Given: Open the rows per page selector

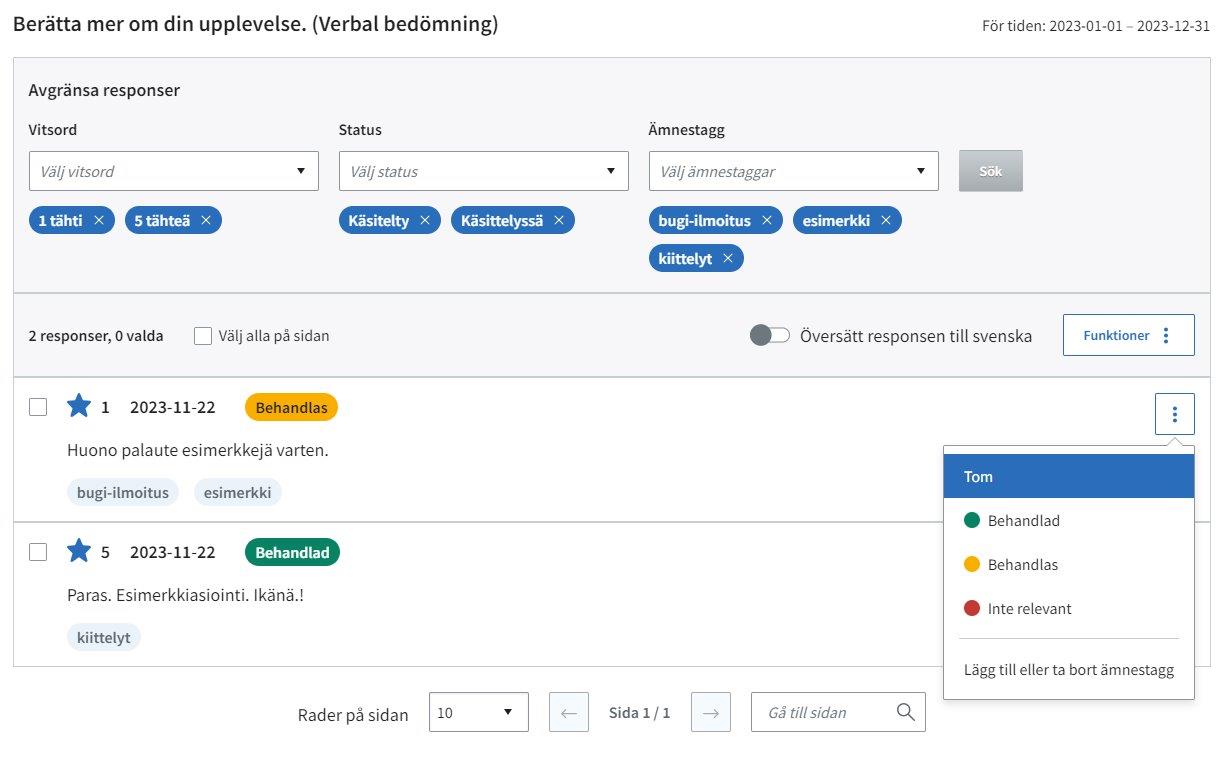Looking at the screenshot, I should coord(478,713).
